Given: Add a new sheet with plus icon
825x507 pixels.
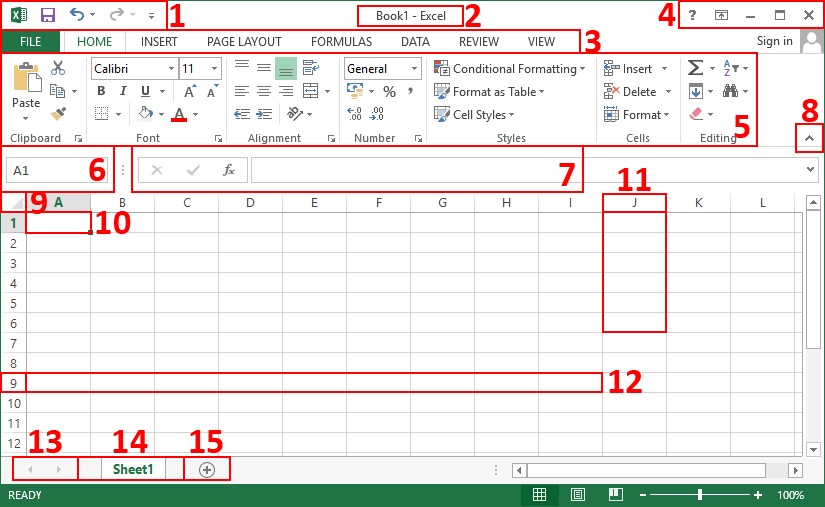Looking at the screenshot, I should click(207, 469).
